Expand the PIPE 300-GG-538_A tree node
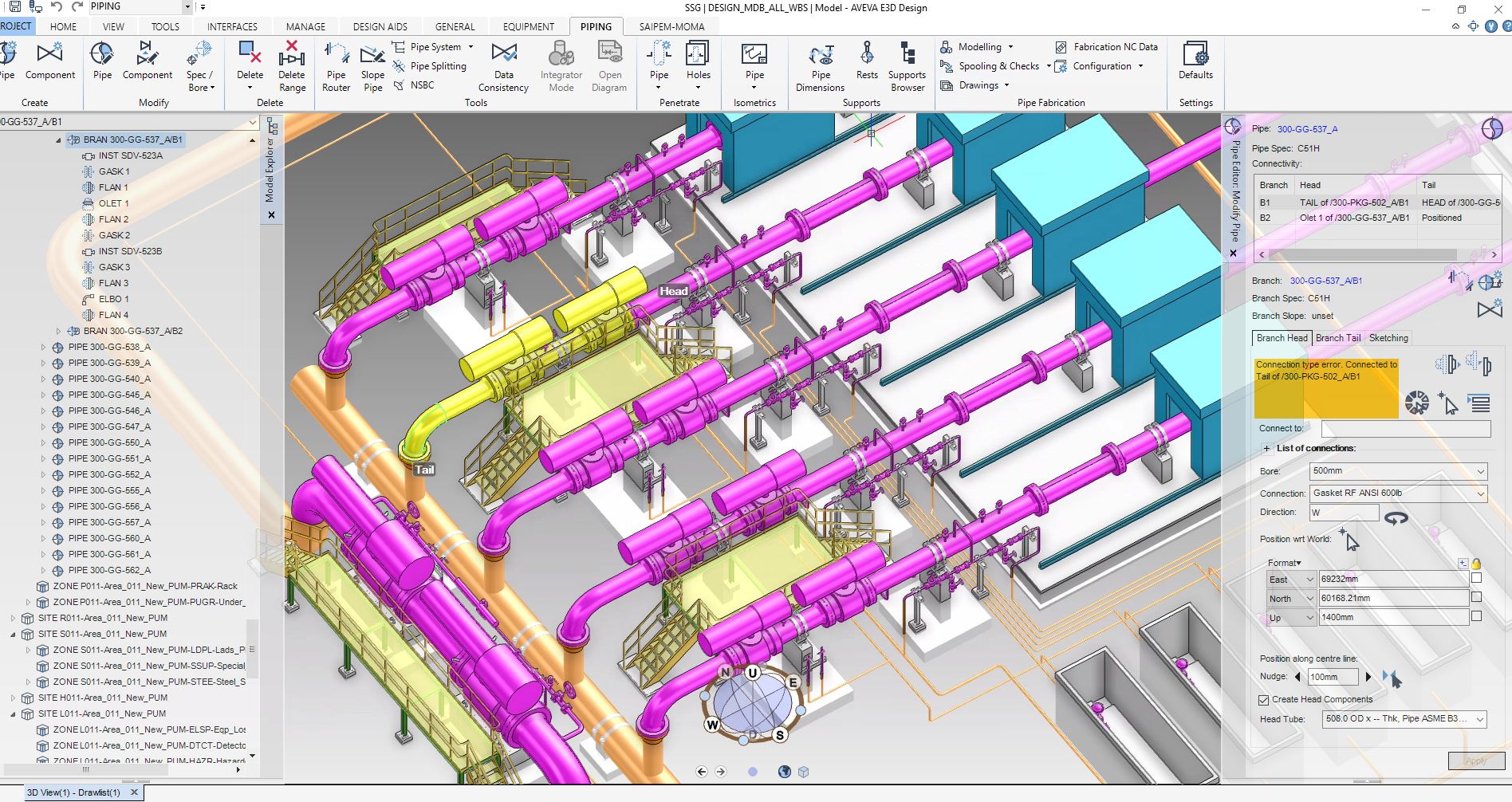1512x802 pixels. [x=44, y=347]
